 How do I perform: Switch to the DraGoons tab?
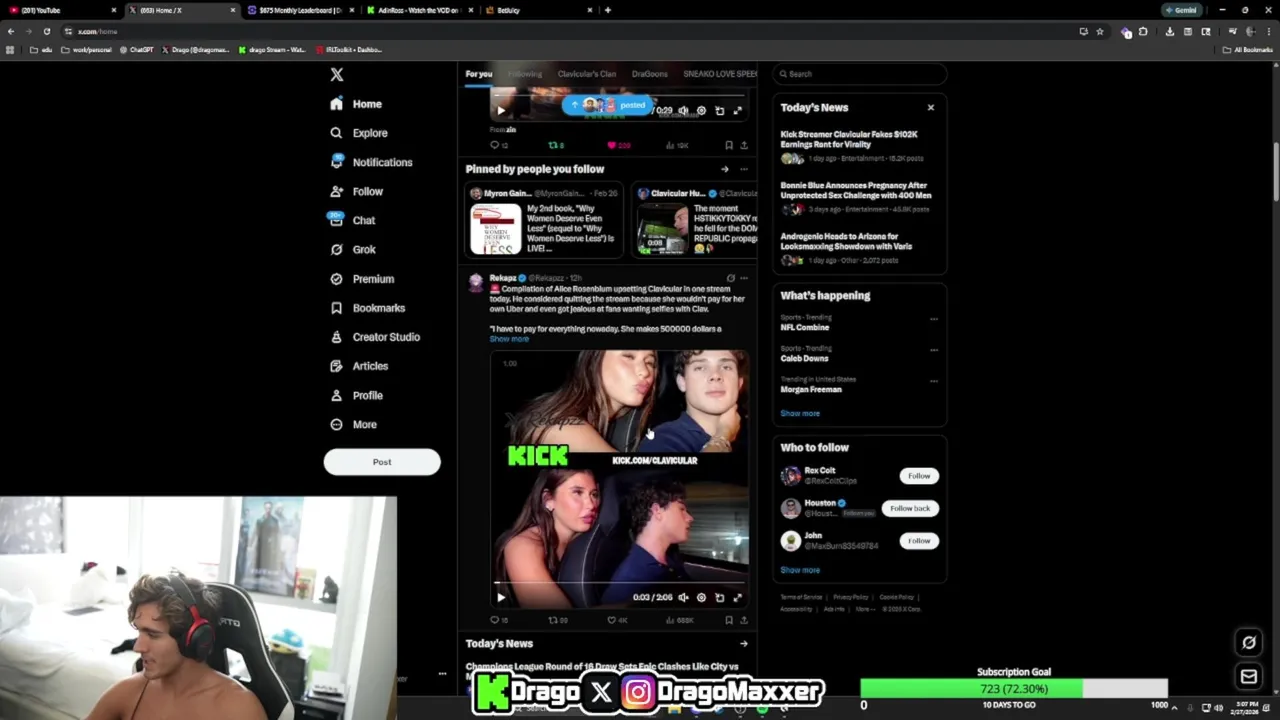(x=649, y=74)
